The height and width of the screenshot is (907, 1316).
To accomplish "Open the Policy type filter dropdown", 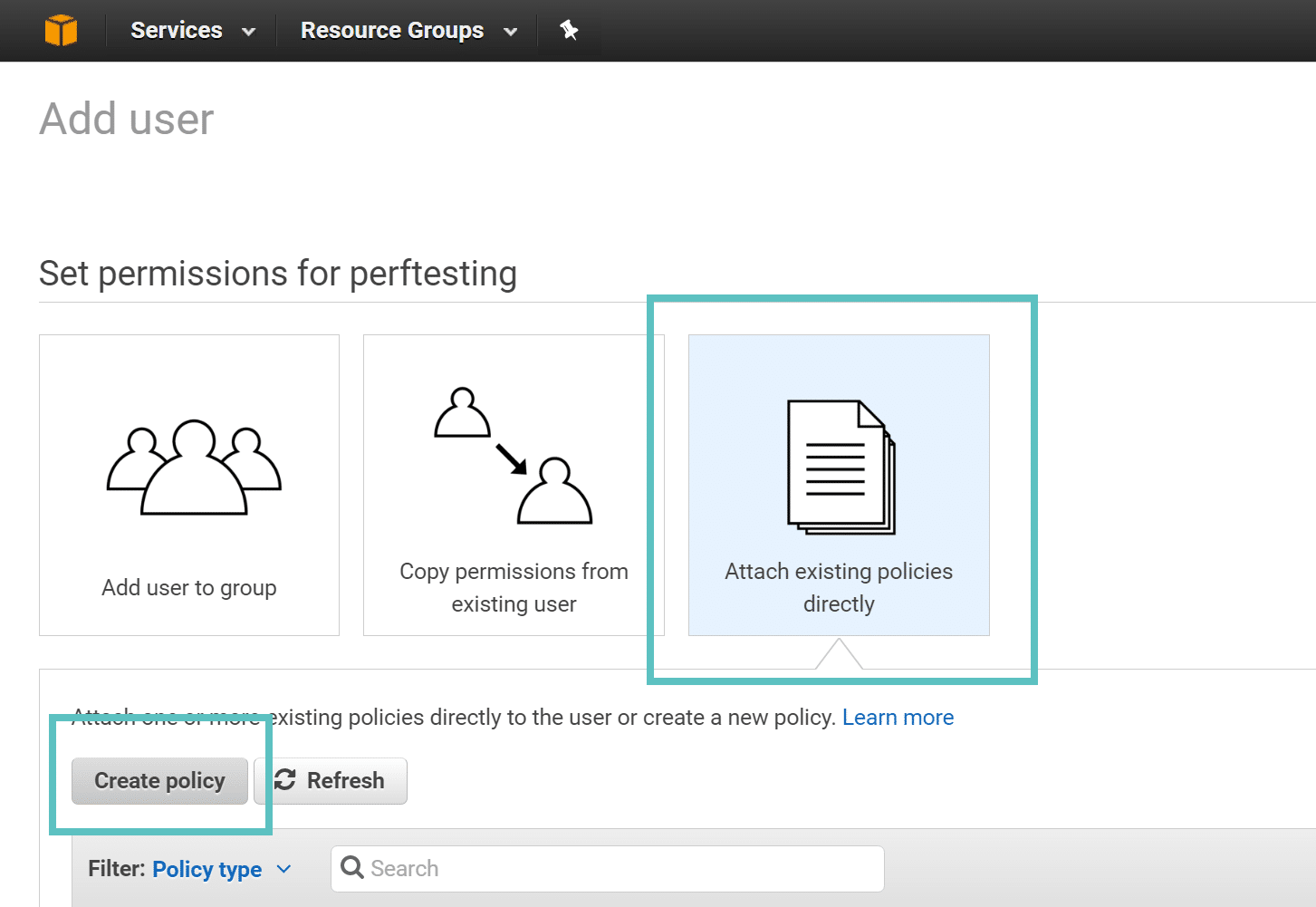I will [222, 868].
